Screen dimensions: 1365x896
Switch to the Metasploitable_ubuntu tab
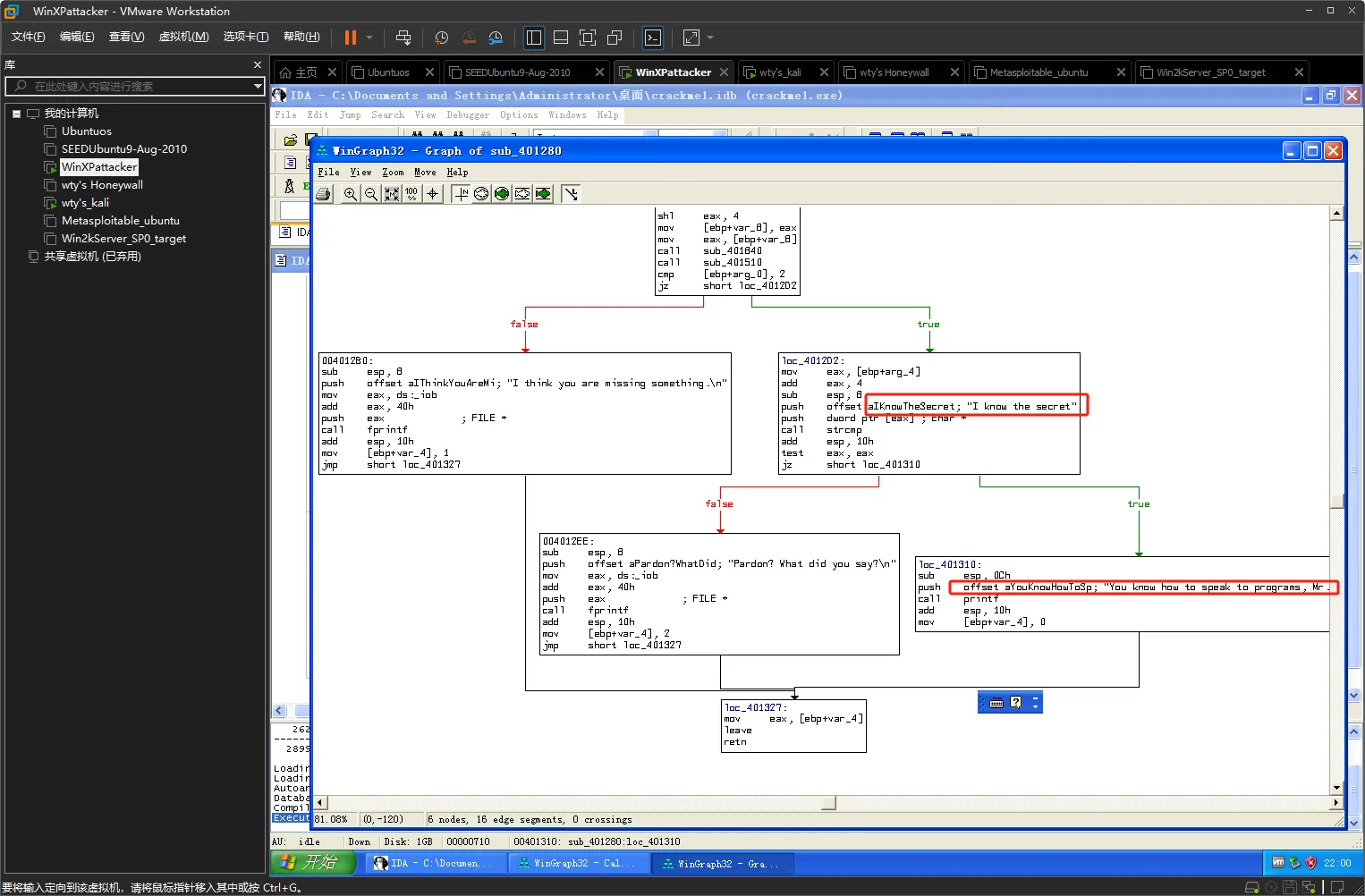click(x=1039, y=72)
